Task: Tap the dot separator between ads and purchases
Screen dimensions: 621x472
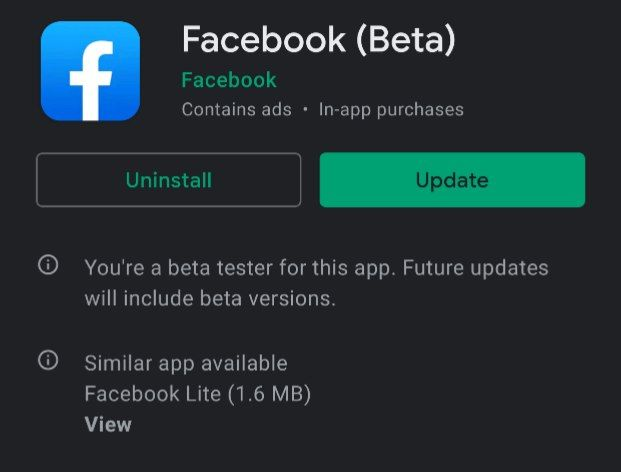Action: (x=305, y=109)
